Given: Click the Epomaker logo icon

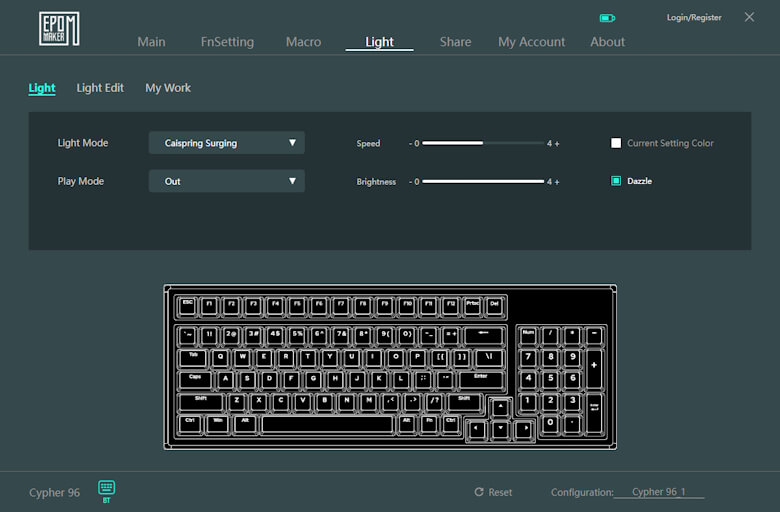Looking at the screenshot, I should (x=59, y=28).
